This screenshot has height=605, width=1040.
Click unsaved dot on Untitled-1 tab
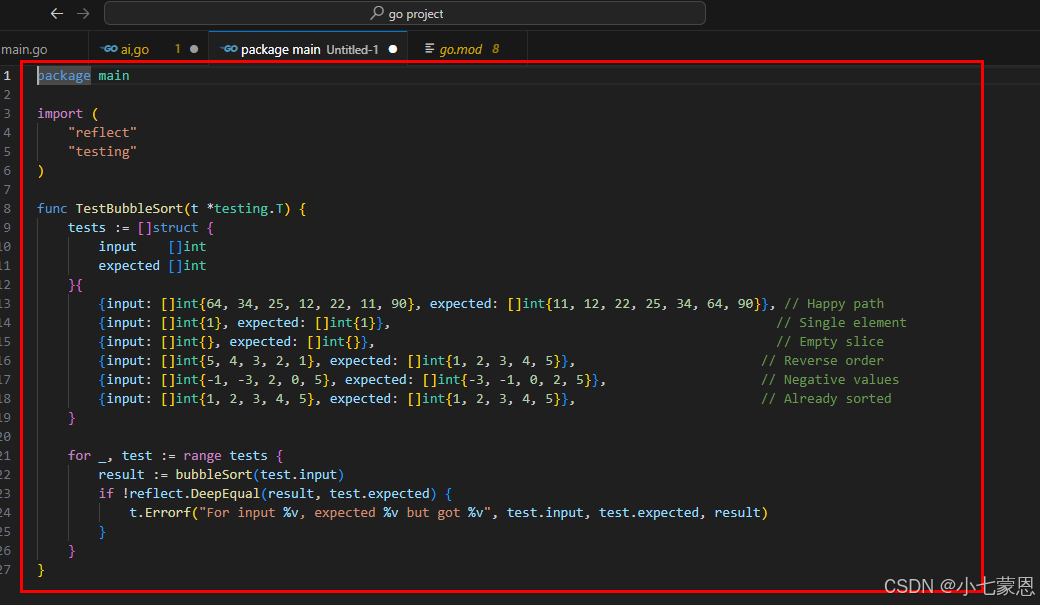[x=393, y=49]
